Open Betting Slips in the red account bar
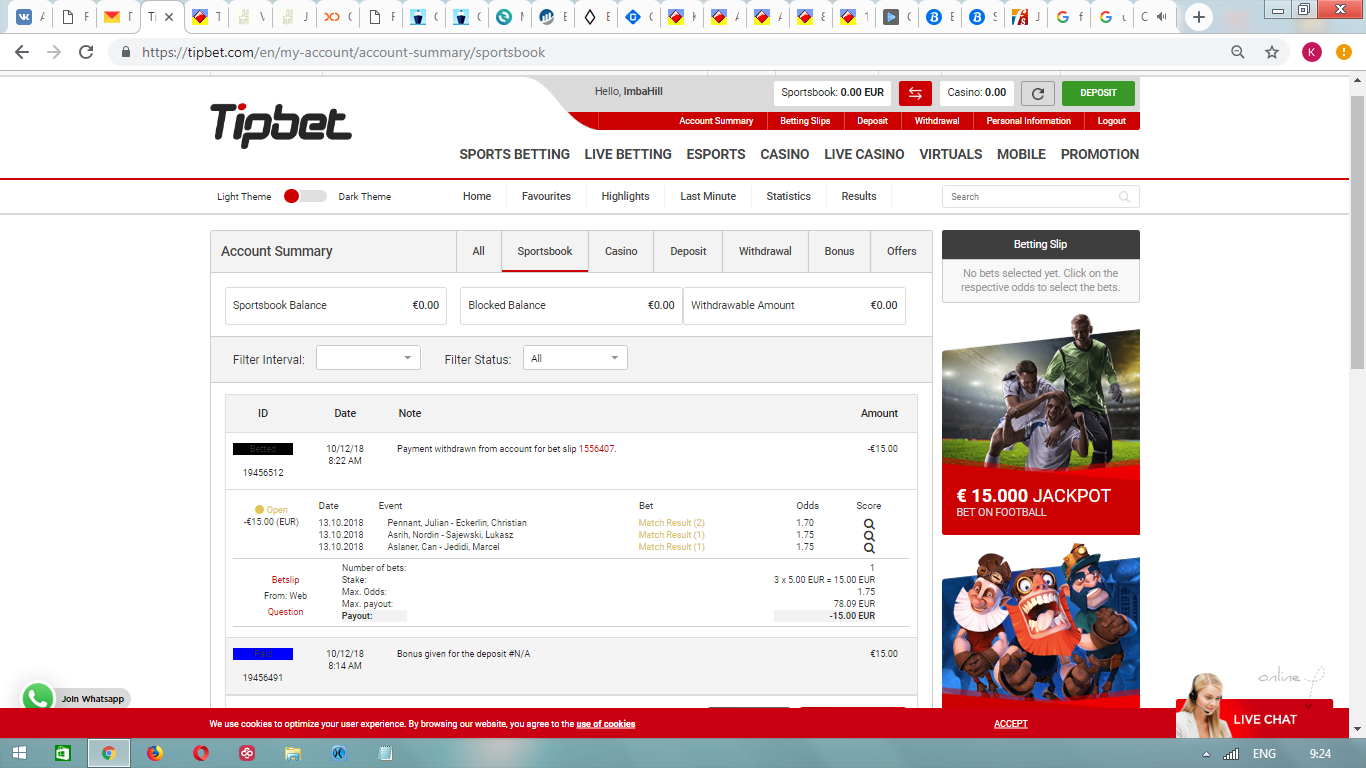The width and height of the screenshot is (1366, 768). [x=805, y=121]
